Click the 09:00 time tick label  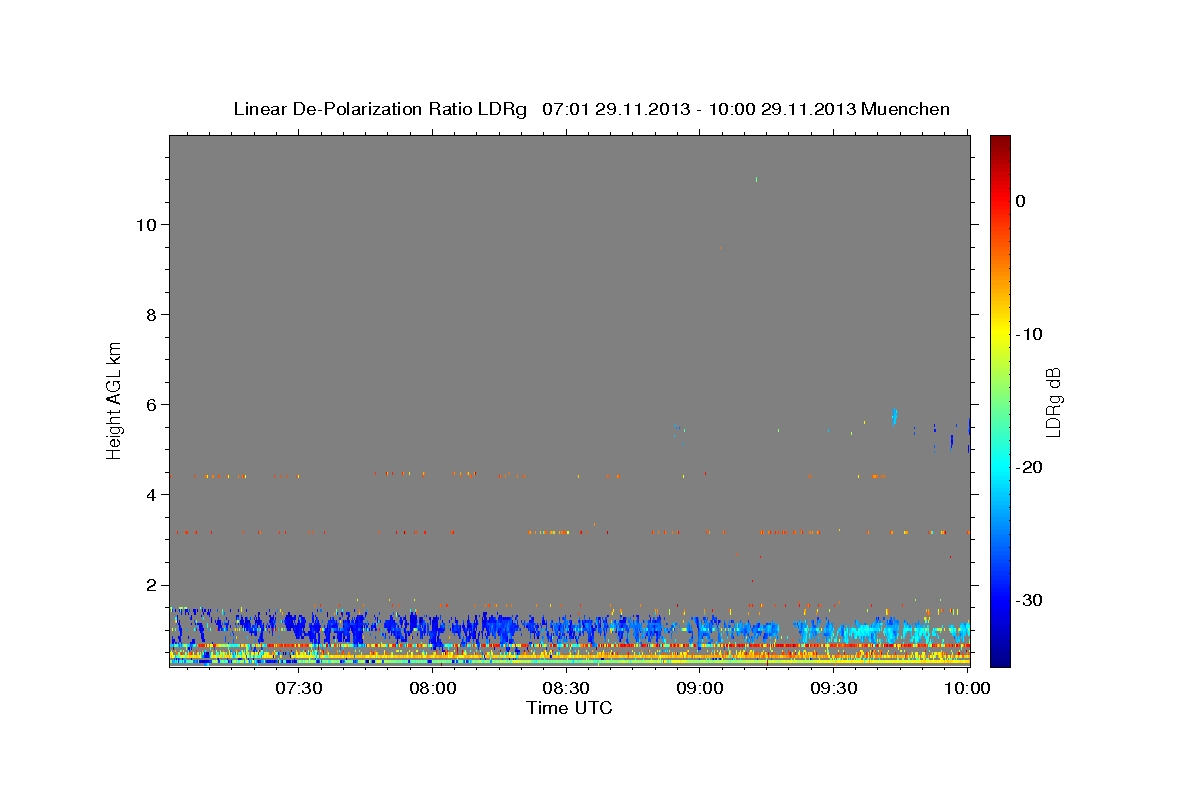pos(699,688)
